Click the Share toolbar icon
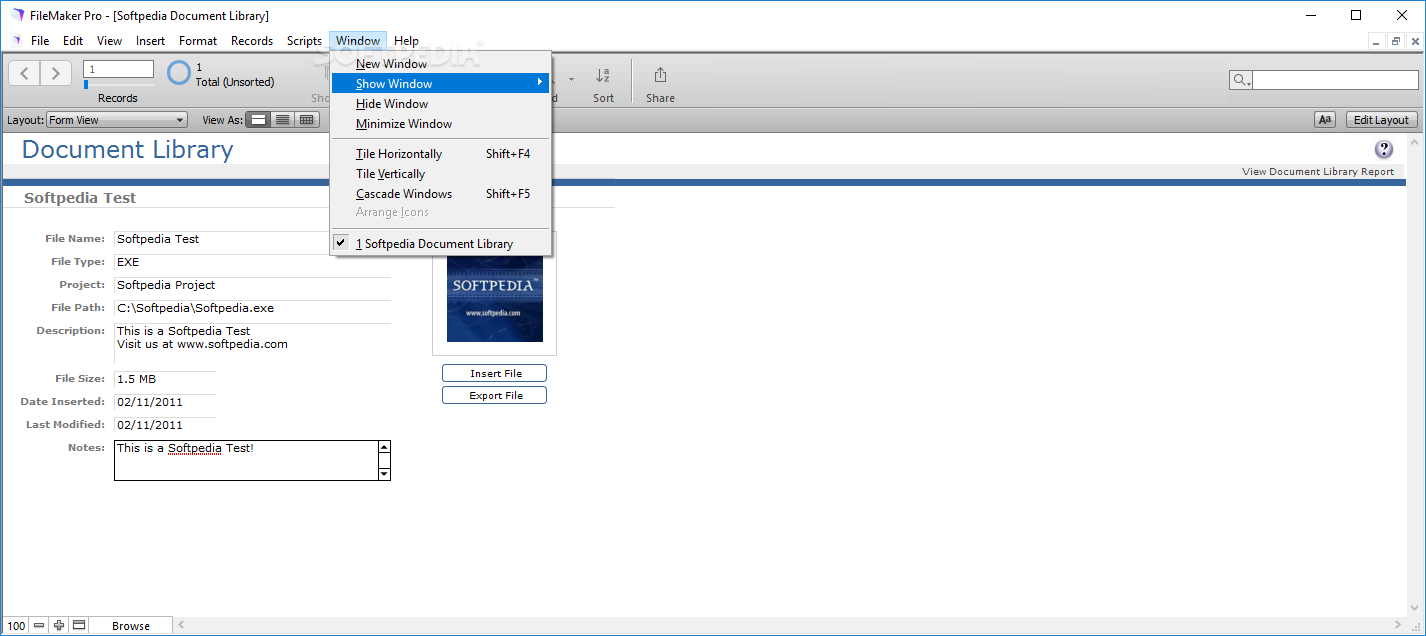Screen dimensions: 1426x636 coord(660,76)
